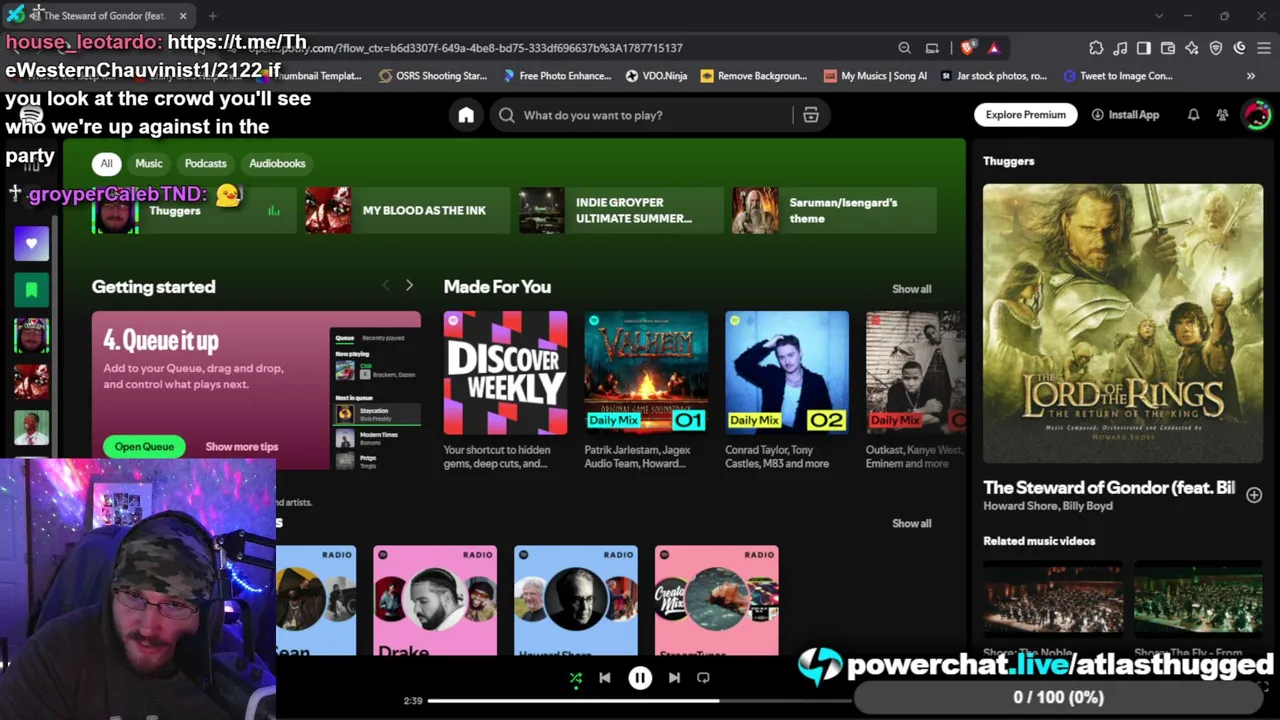The width and height of the screenshot is (1280, 720).
Task: Show the browser sidebar panel
Action: (x=1144, y=48)
